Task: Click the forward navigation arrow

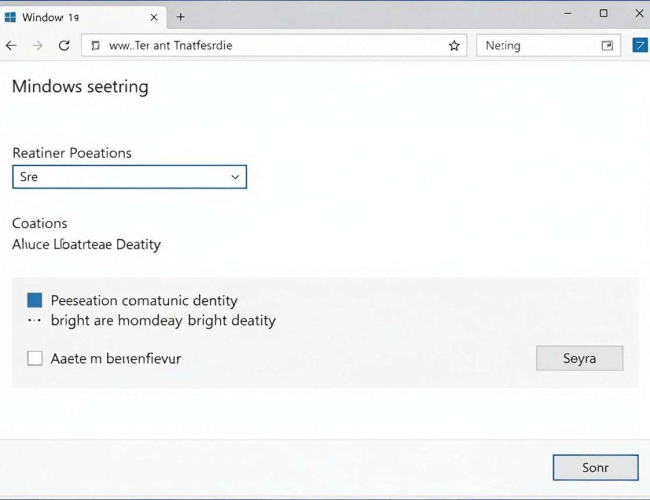Action: (37, 46)
